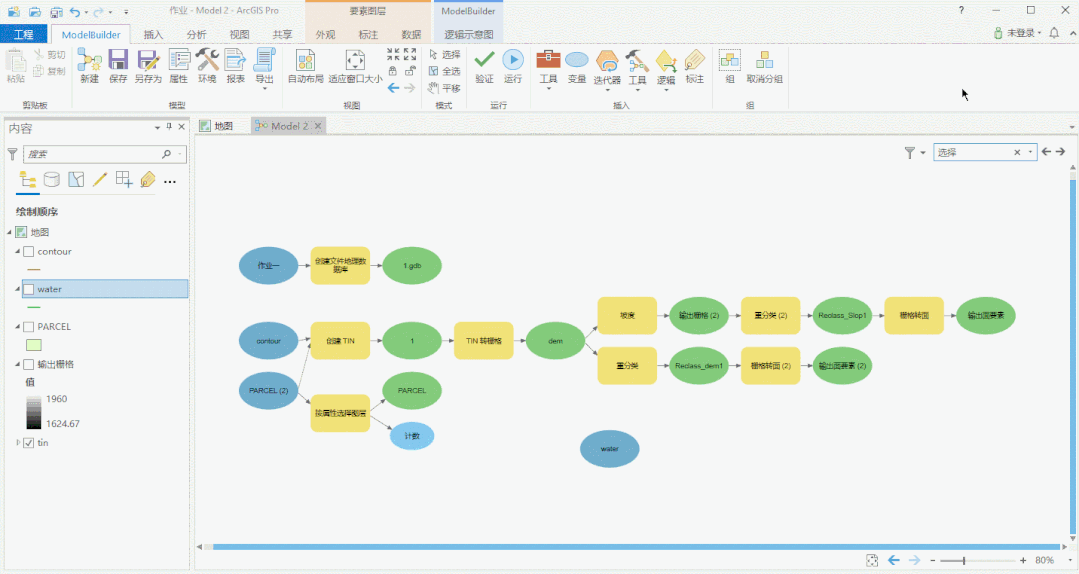
Task: Click Undo arrow in quick access toolbar
Action: 74,12
